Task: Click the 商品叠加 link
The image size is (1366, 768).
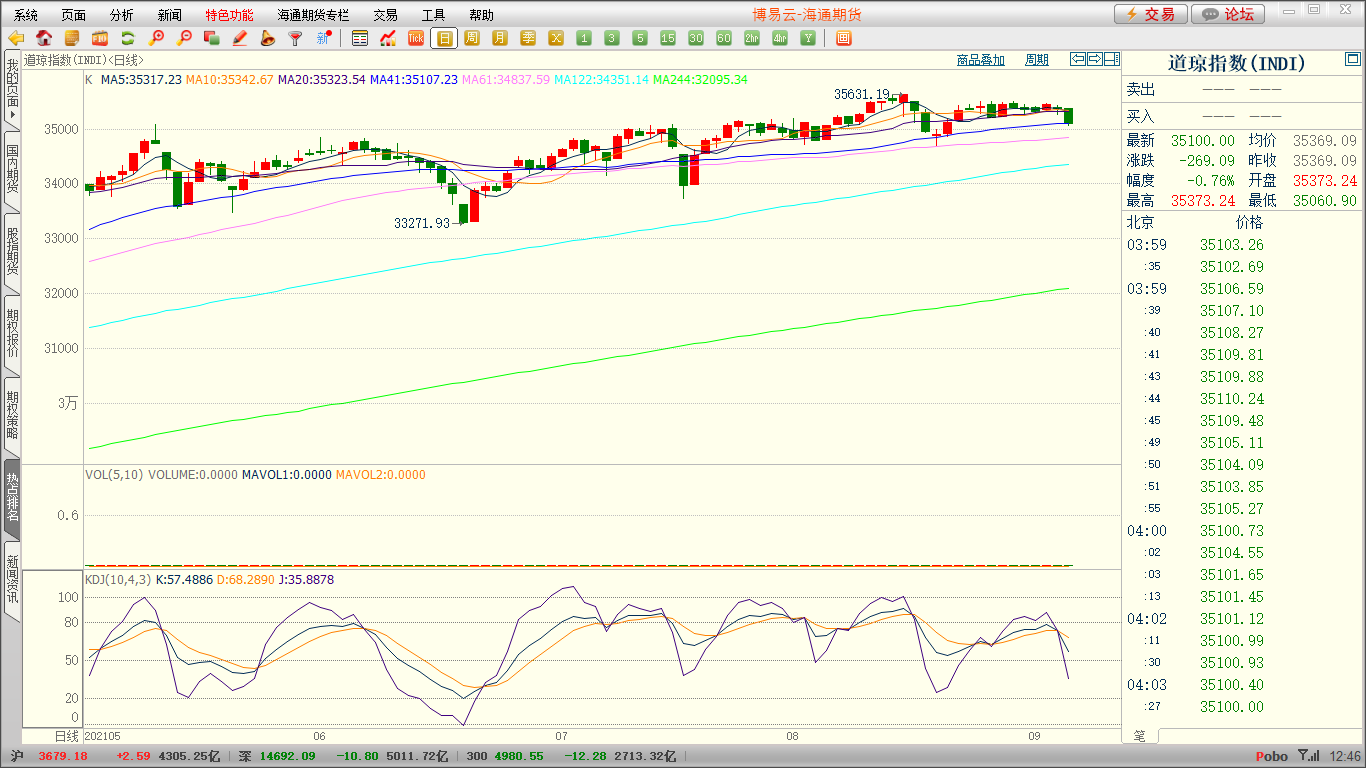Action: (x=980, y=60)
